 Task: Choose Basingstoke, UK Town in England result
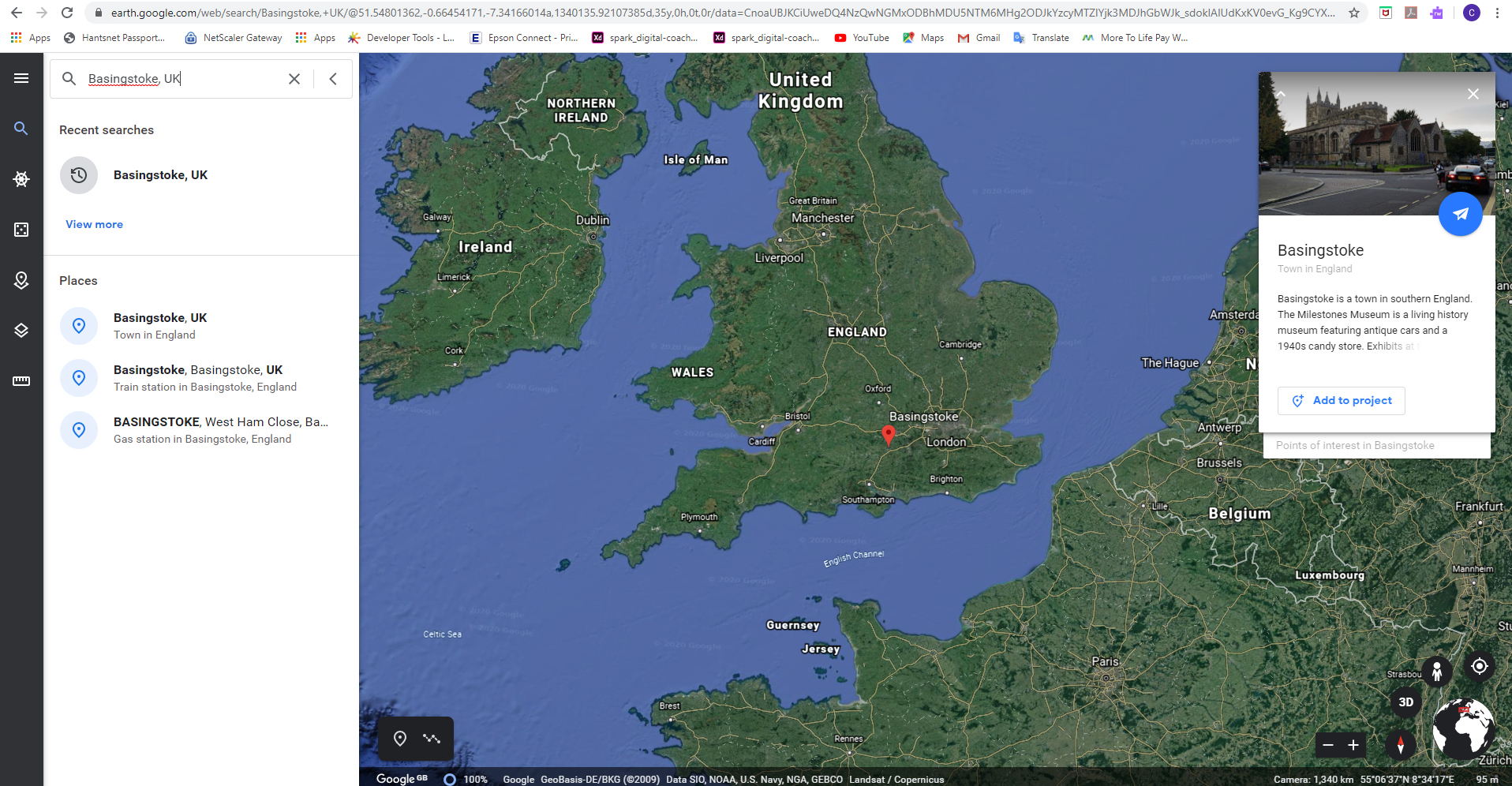pyautogui.click(x=201, y=326)
